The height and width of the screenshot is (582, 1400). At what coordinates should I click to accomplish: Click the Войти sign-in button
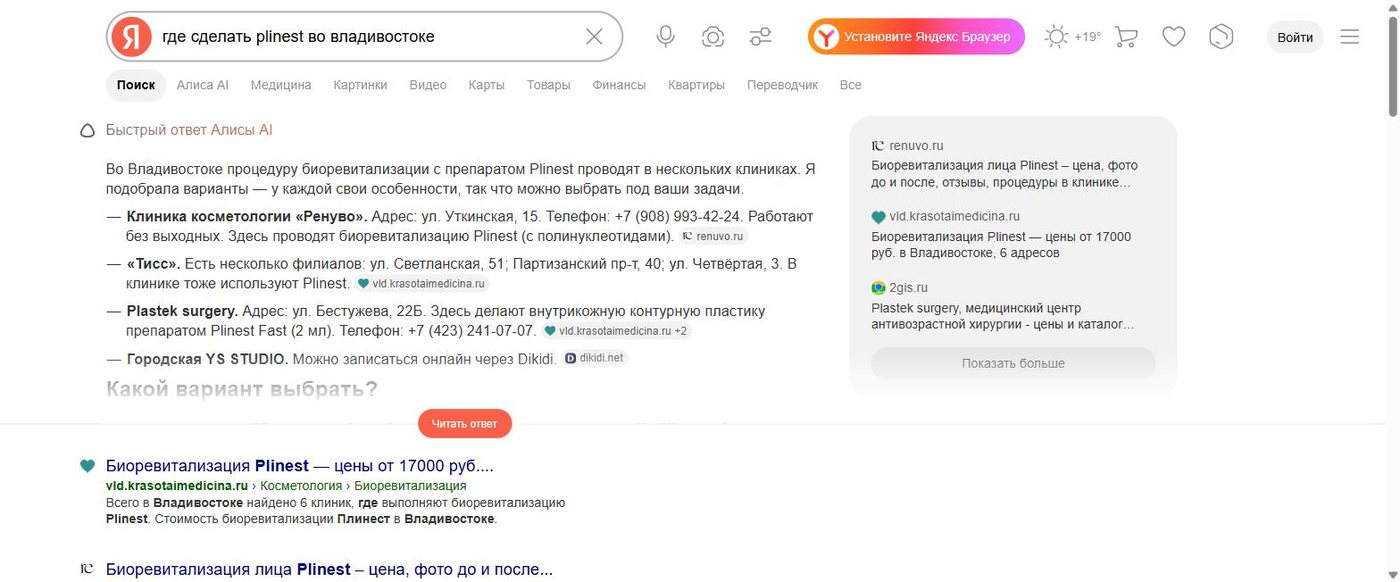(x=1295, y=37)
